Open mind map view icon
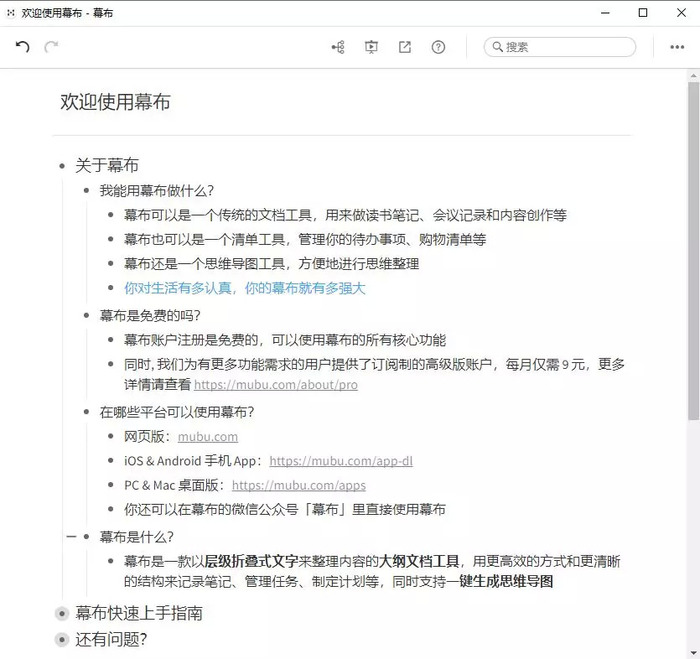 pos(338,47)
